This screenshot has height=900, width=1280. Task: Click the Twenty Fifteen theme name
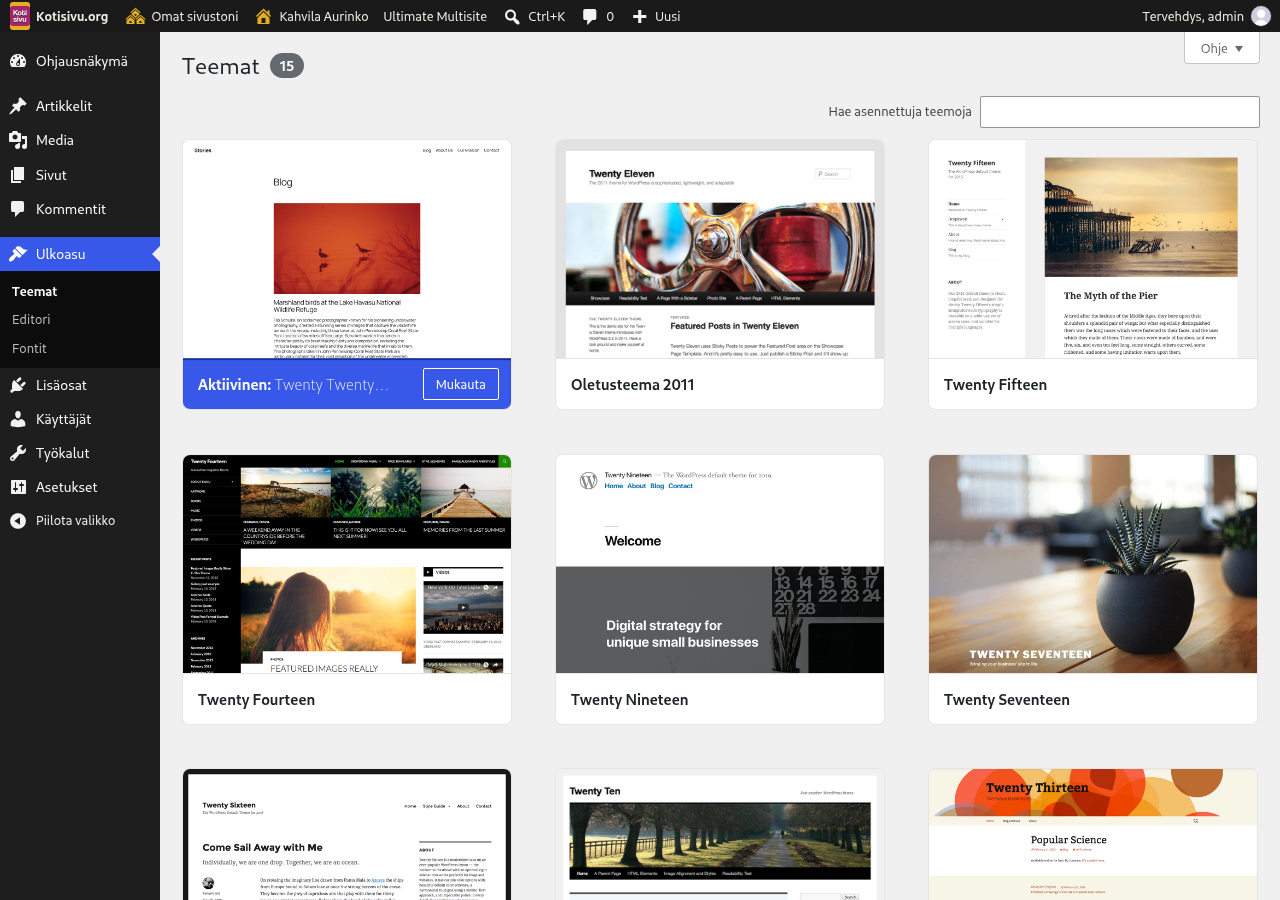pyautogui.click(x=995, y=384)
